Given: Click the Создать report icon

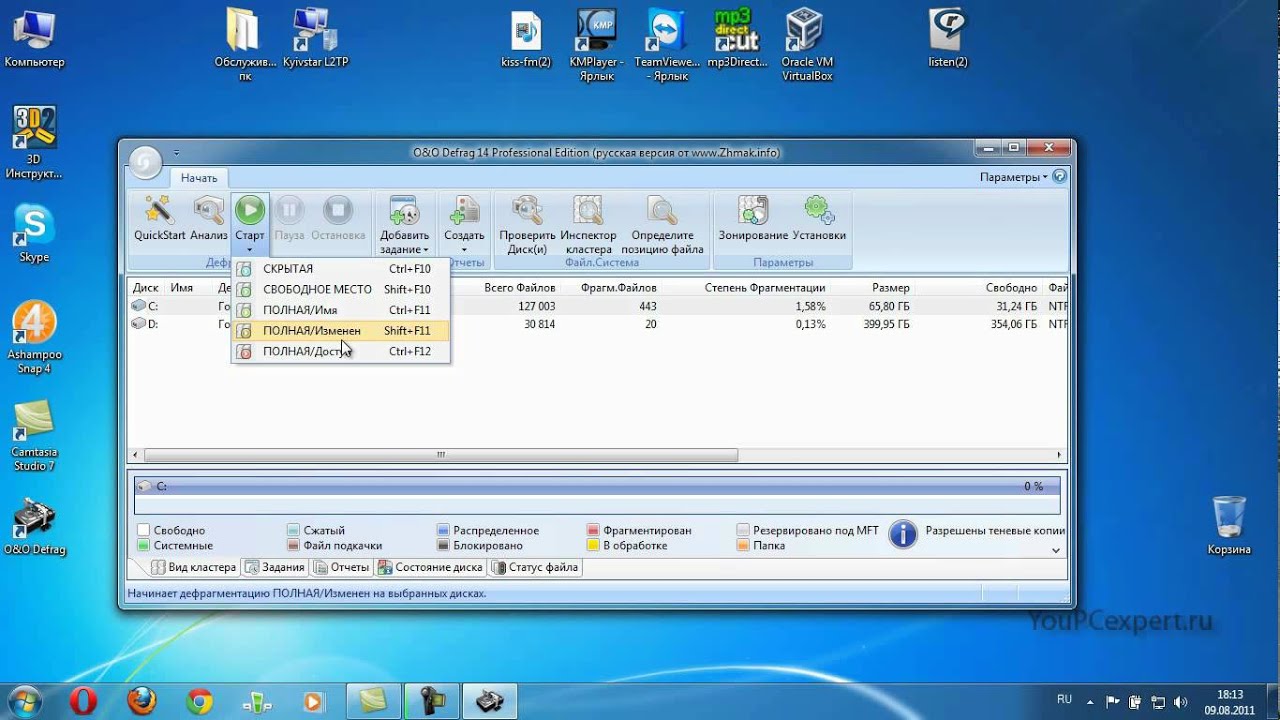Looking at the screenshot, I should (464, 211).
